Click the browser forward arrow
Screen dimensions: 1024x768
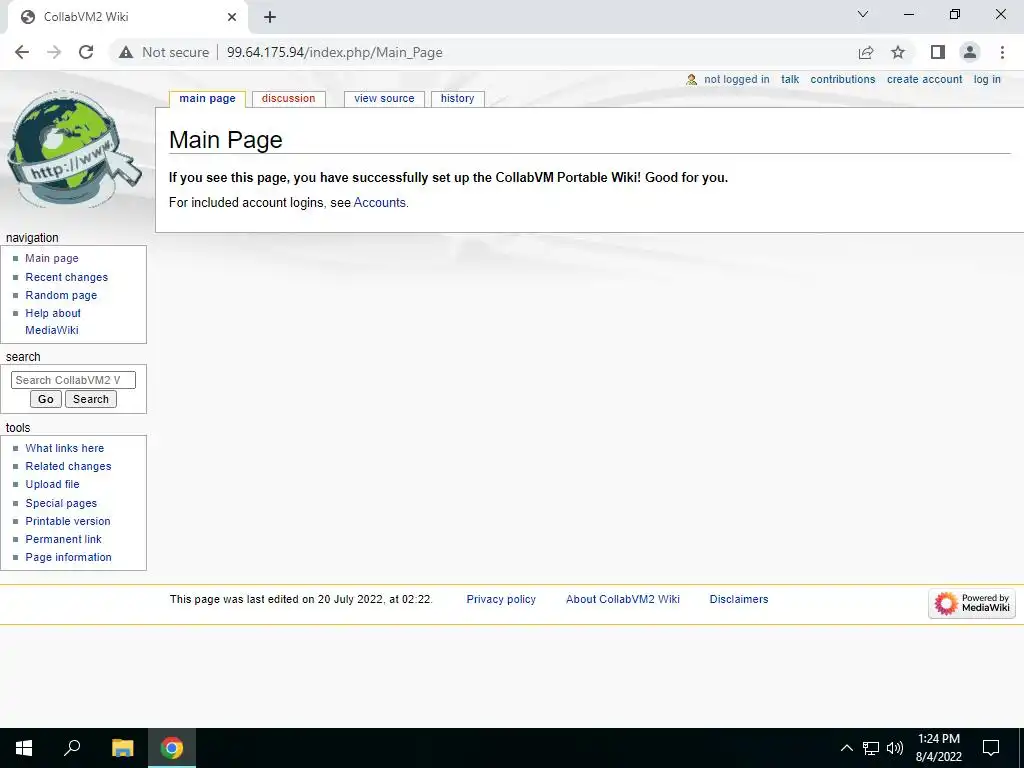point(54,52)
